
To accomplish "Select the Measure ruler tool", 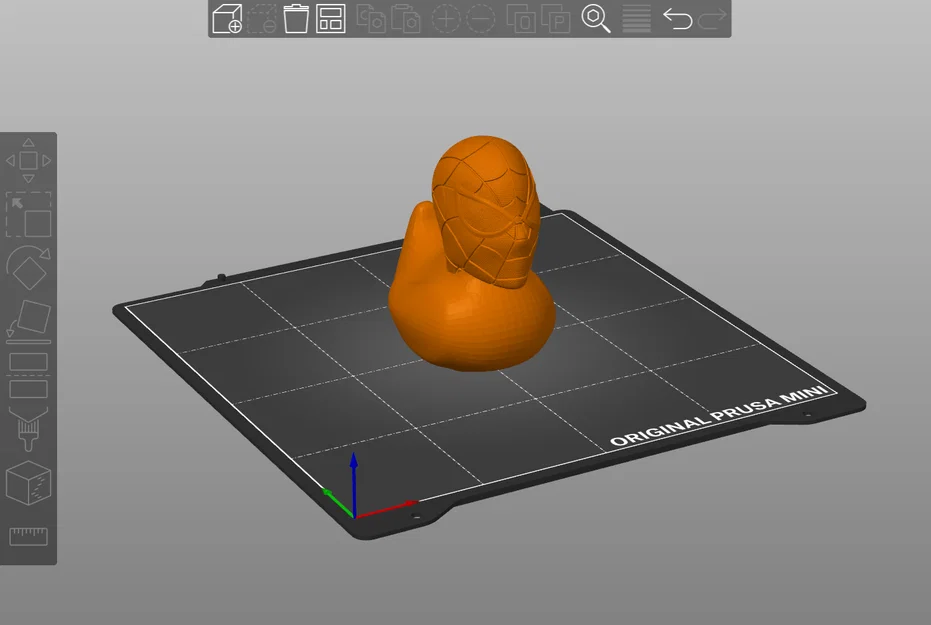I will coord(28,537).
